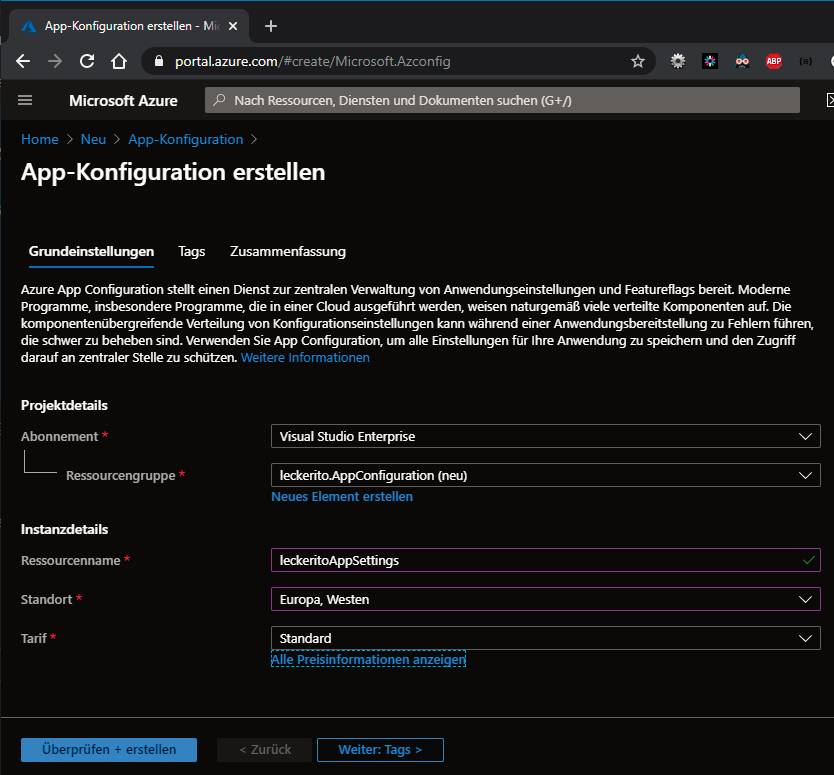Focus the portal.azure.com address bar
This screenshot has height=775, width=834.
pyautogui.click(x=399, y=61)
